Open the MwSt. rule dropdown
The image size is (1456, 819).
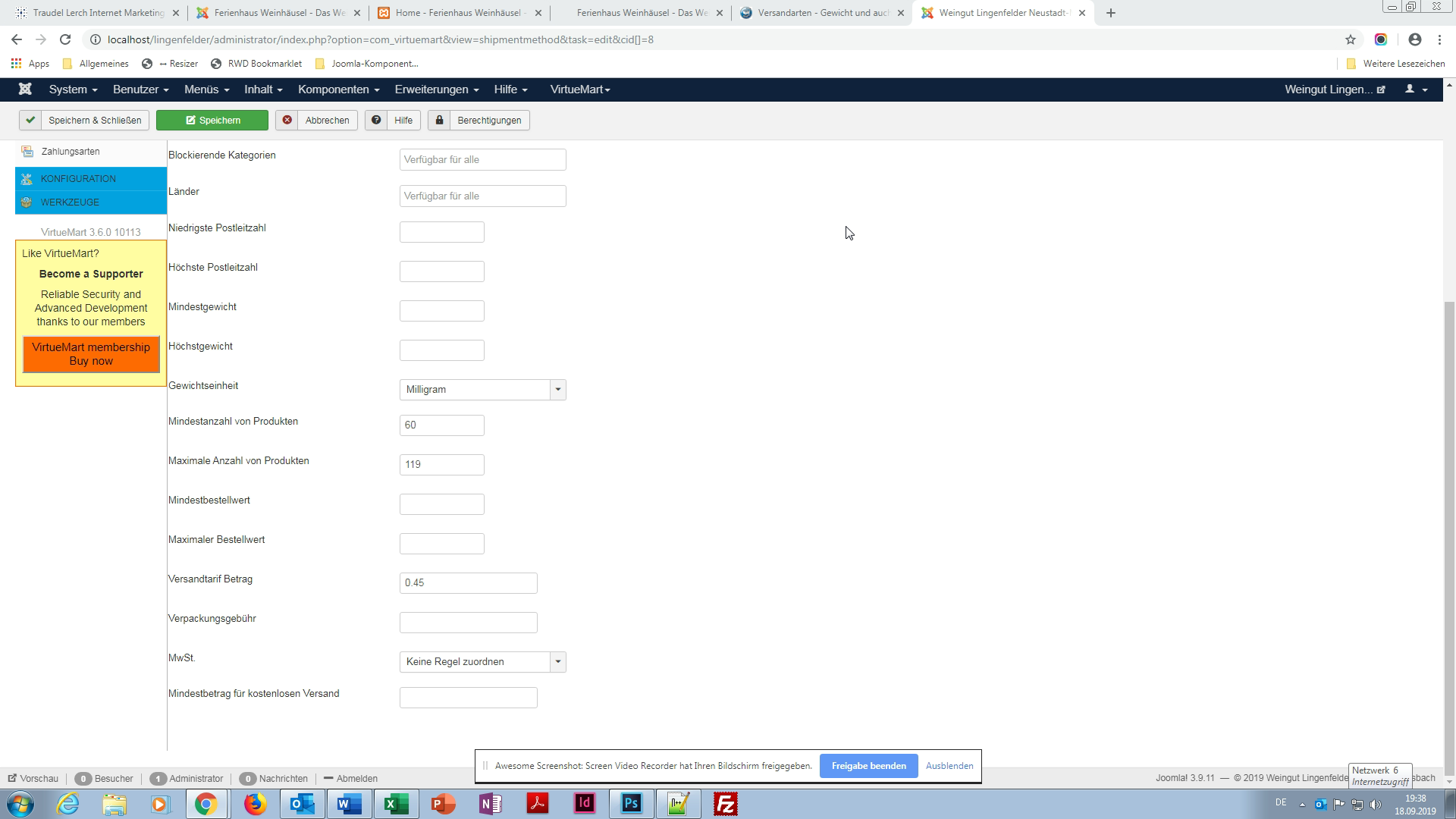(x=482, y=662)
